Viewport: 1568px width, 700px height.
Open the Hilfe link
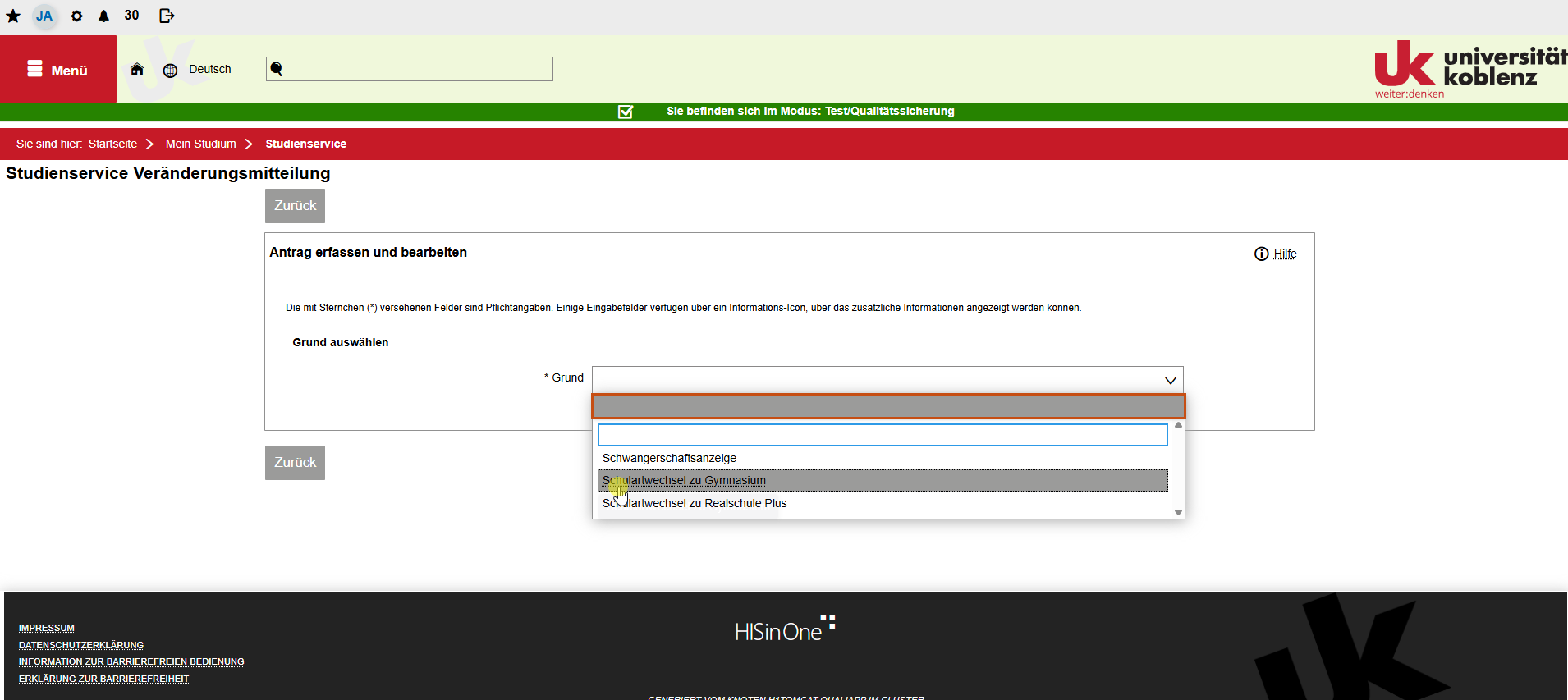(1286, 254)
